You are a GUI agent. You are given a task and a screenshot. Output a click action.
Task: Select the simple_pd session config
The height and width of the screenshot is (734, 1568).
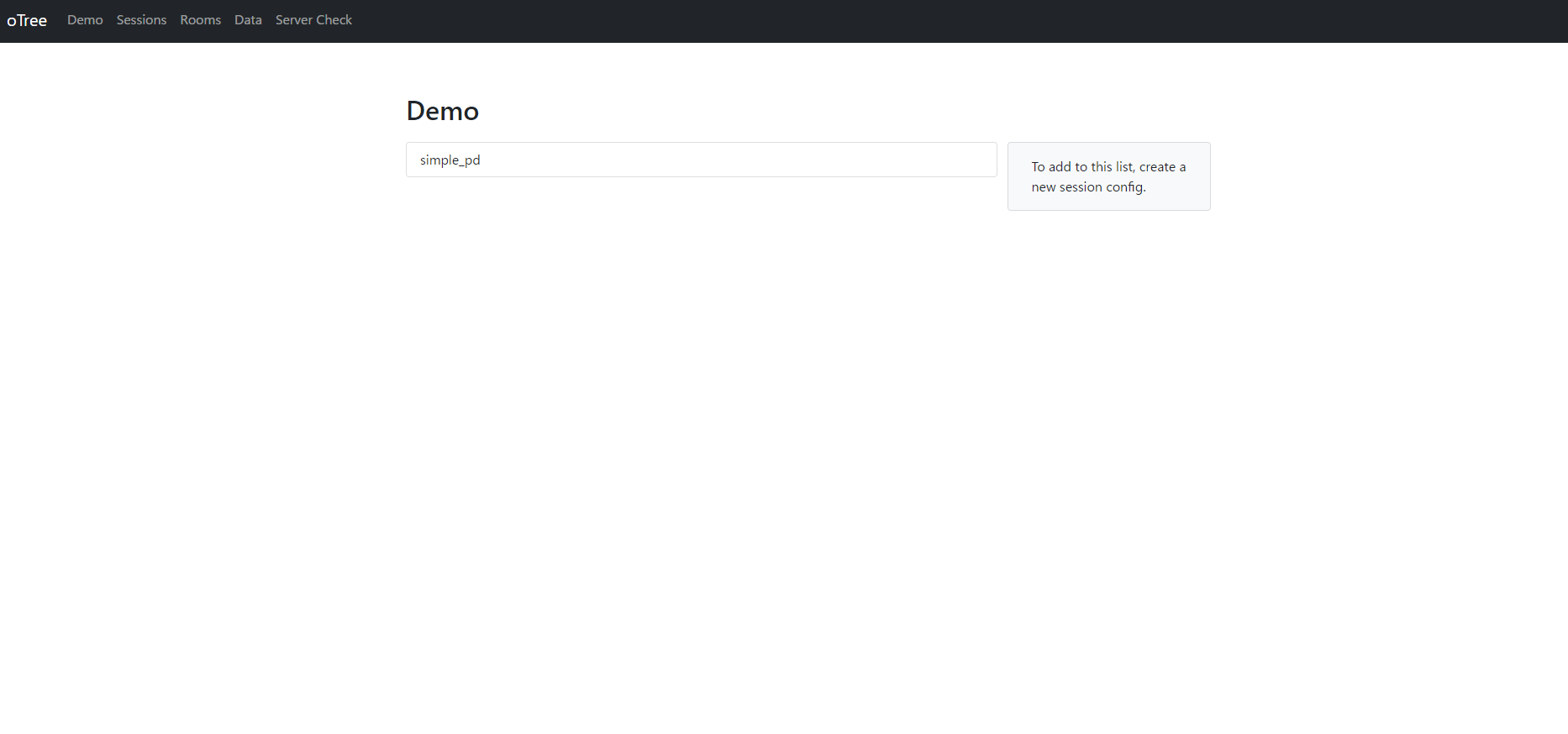pyautogui.click(x=450, y=160)
